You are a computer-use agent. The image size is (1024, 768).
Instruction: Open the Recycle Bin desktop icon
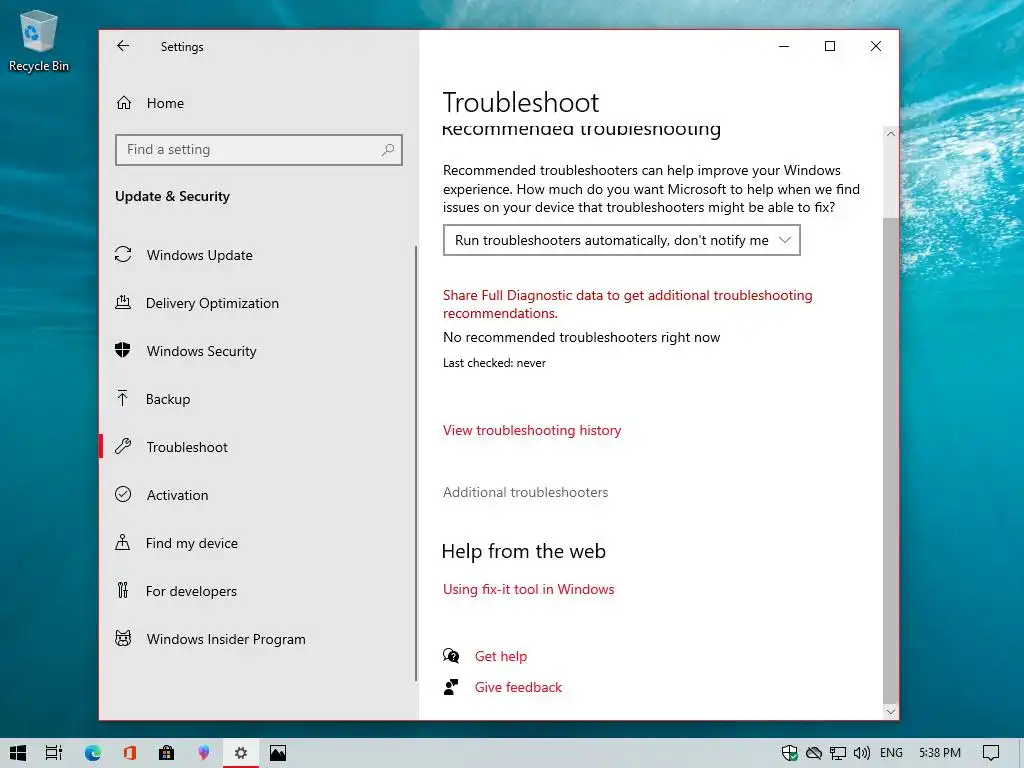click(39, 41)
